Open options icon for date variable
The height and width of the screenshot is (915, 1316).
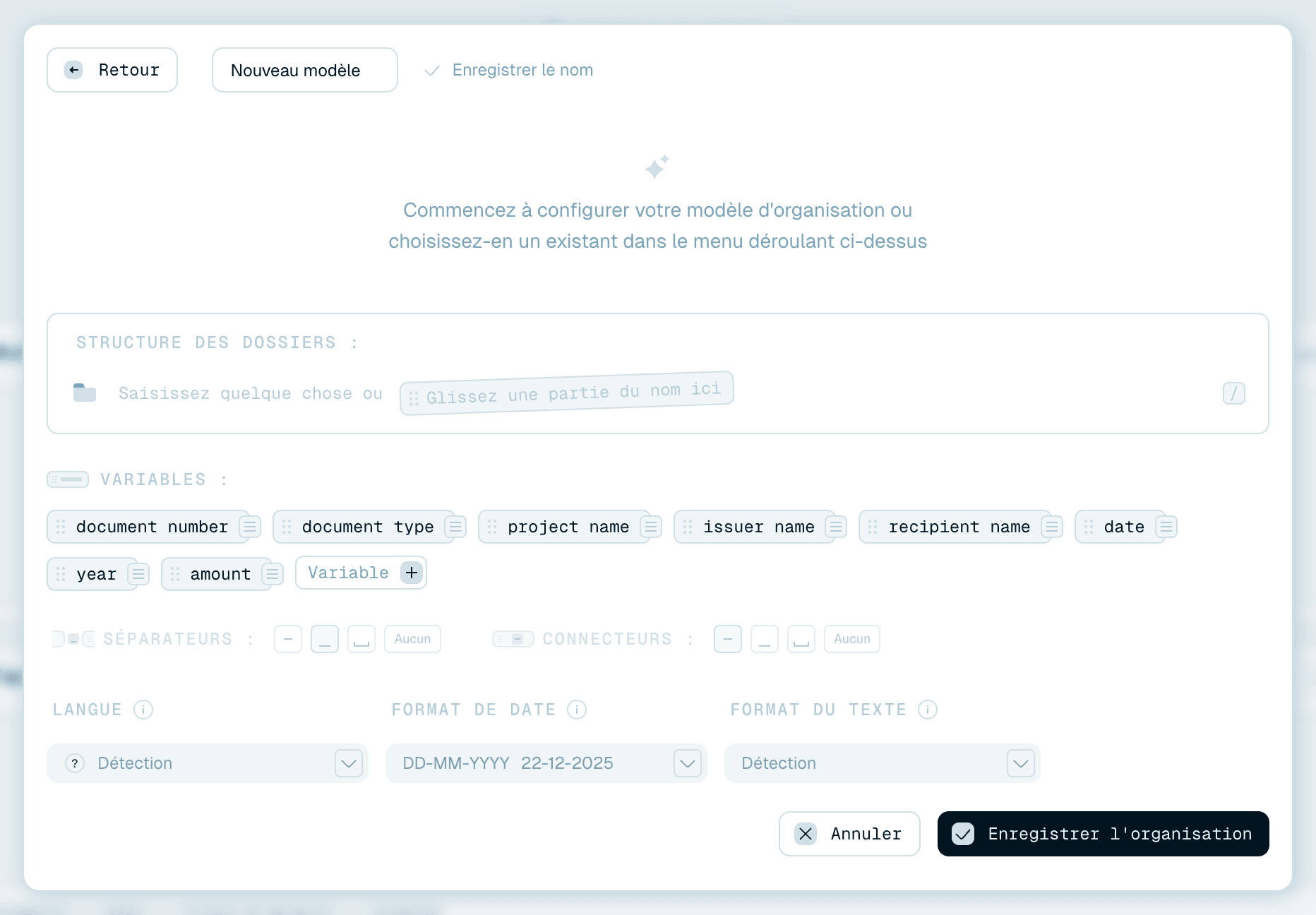click(1166, 527)
